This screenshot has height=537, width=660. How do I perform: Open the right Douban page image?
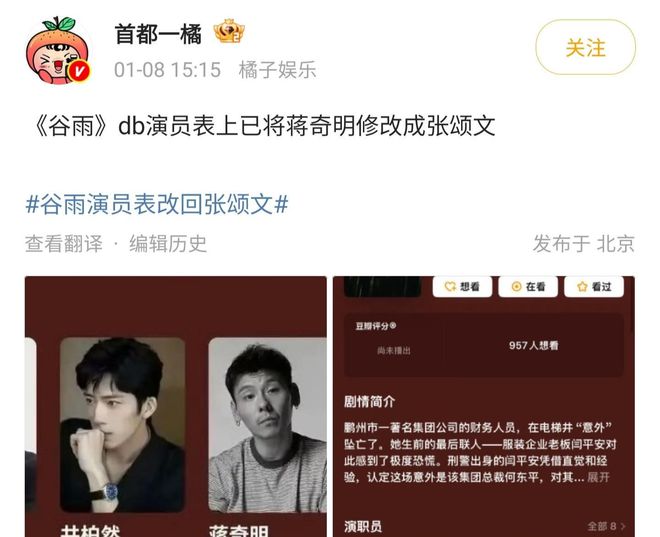484,407
